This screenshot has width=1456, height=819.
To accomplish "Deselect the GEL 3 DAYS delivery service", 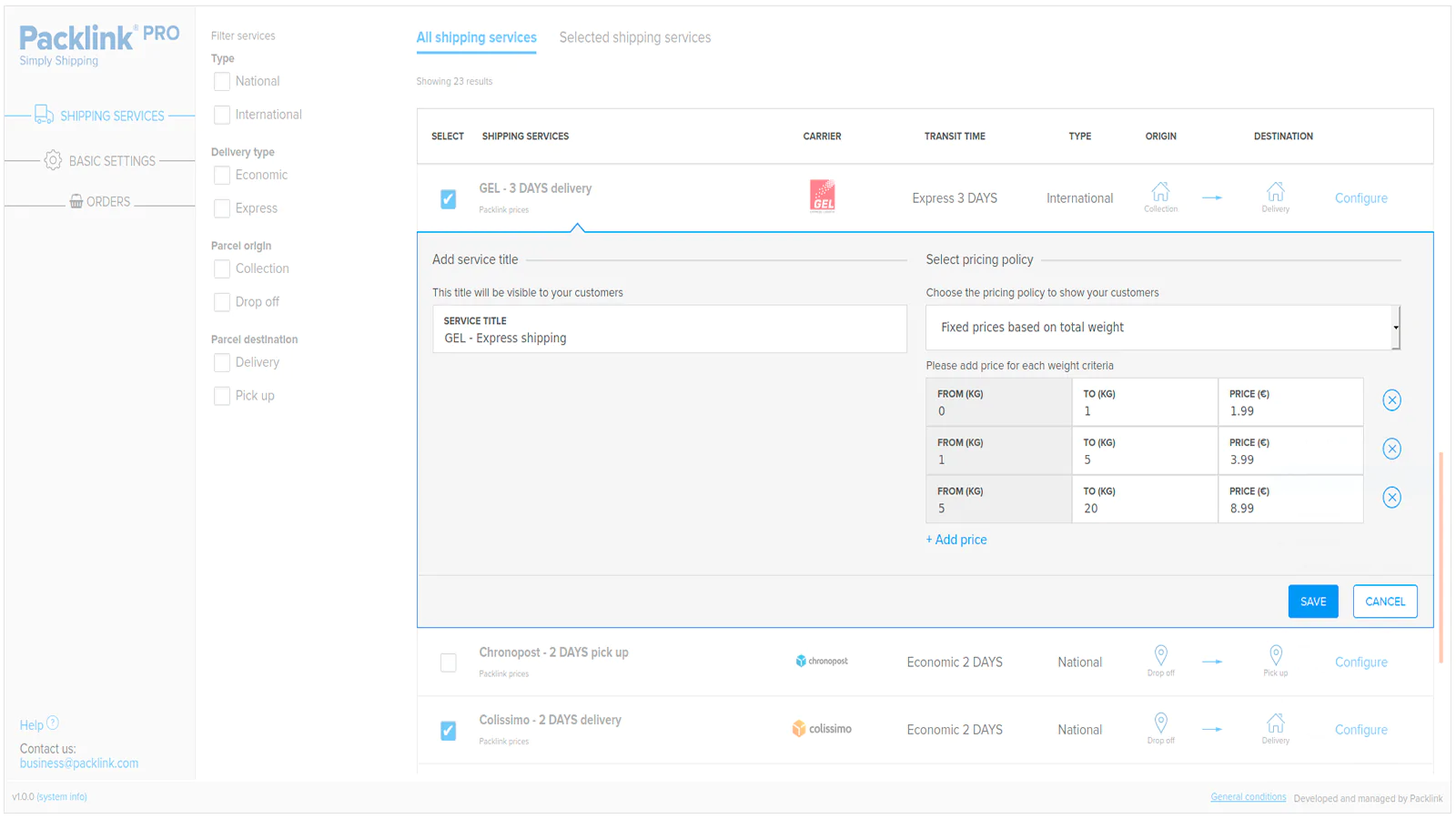I will (449, 198).
